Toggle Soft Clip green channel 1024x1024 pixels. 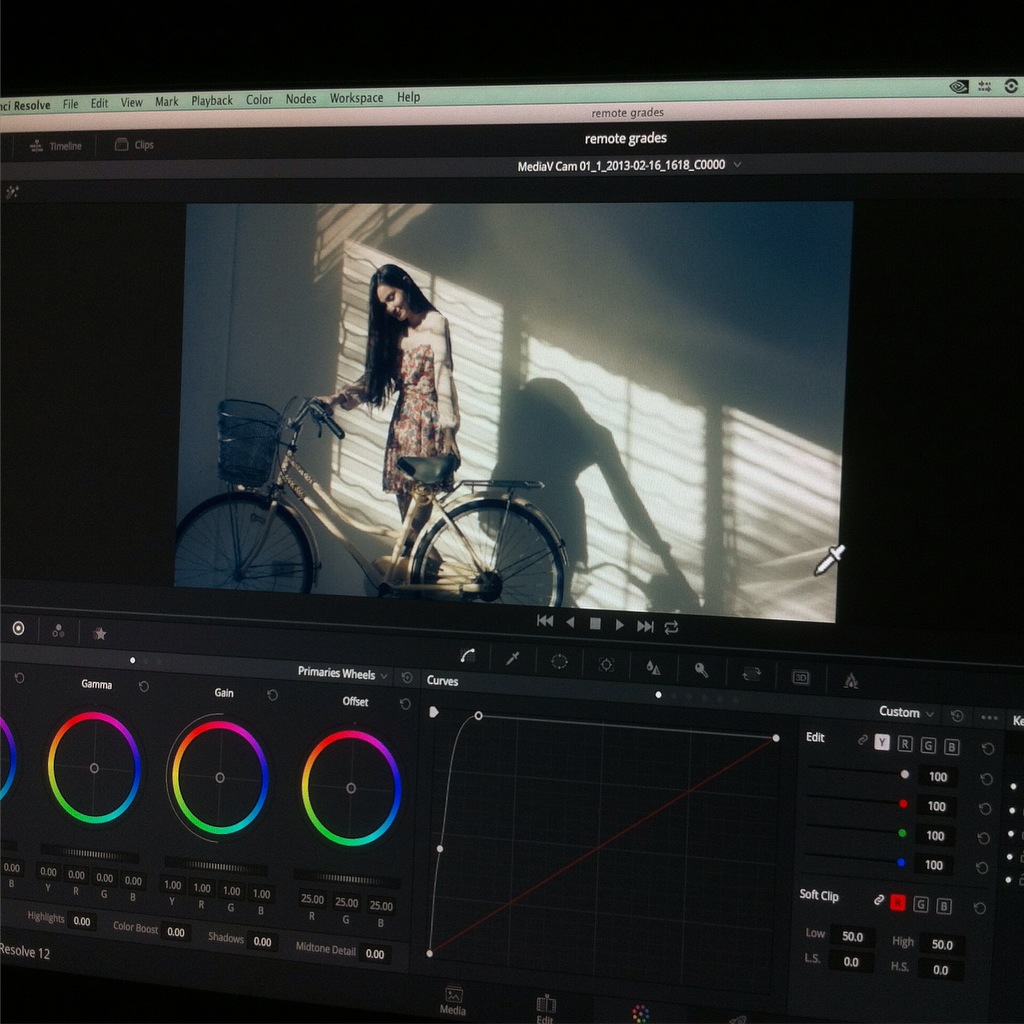pos(921,904)
